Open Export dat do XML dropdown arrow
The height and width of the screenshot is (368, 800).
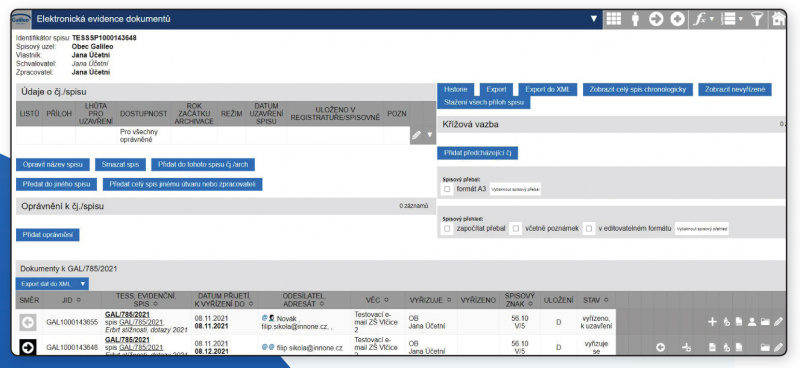82,284
